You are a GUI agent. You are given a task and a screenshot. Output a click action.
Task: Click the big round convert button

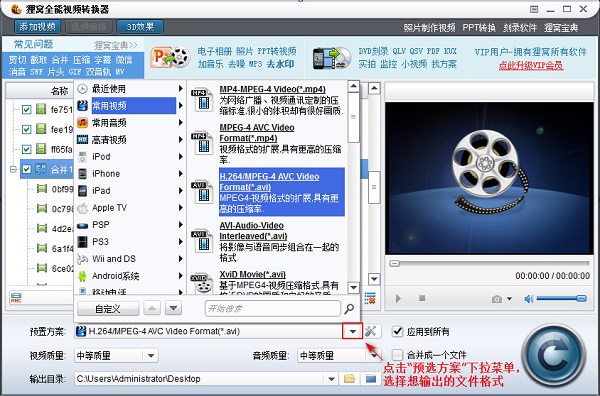coord(554,356)
